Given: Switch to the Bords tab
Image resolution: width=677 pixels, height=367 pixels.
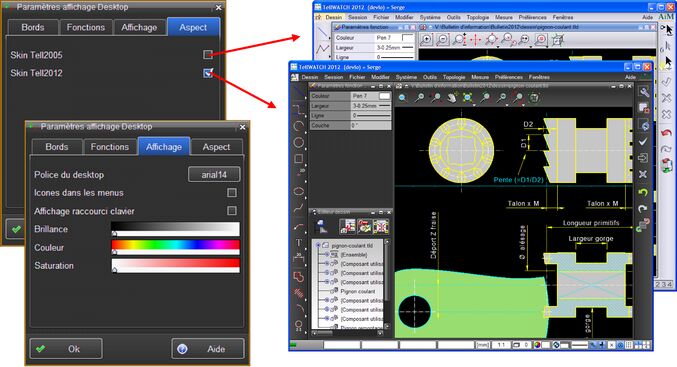Looking at the screenshot, I should (x=57, y=147).
